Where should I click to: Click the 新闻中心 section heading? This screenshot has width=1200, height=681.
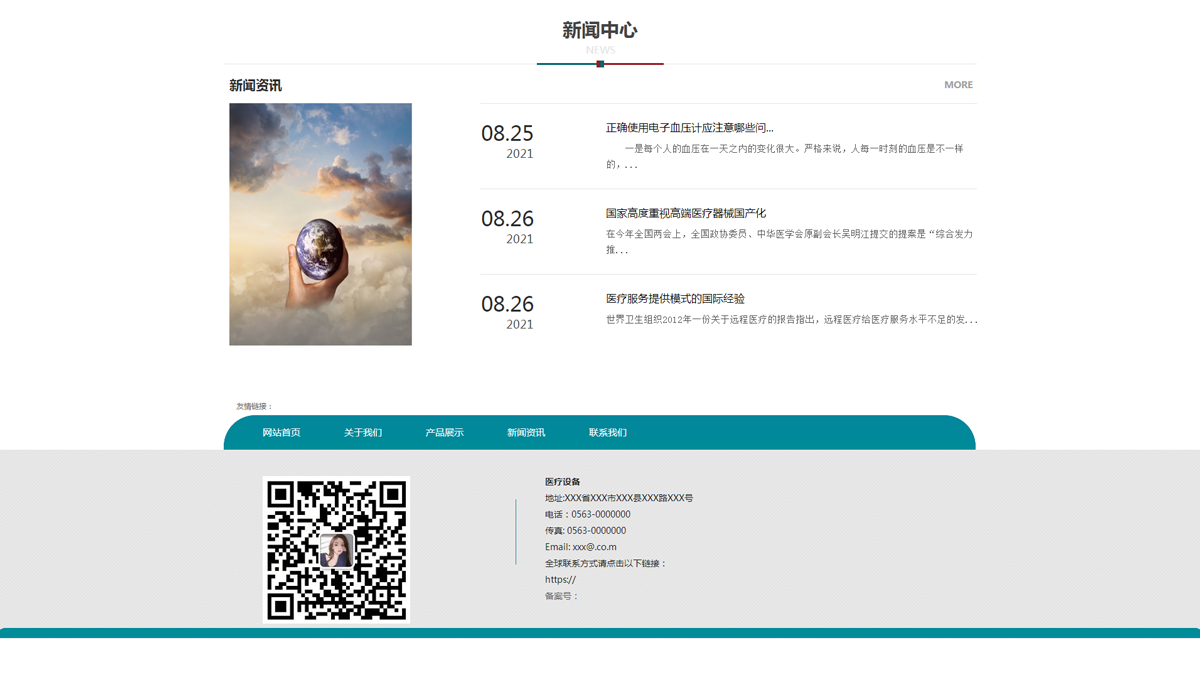(599, 31)
